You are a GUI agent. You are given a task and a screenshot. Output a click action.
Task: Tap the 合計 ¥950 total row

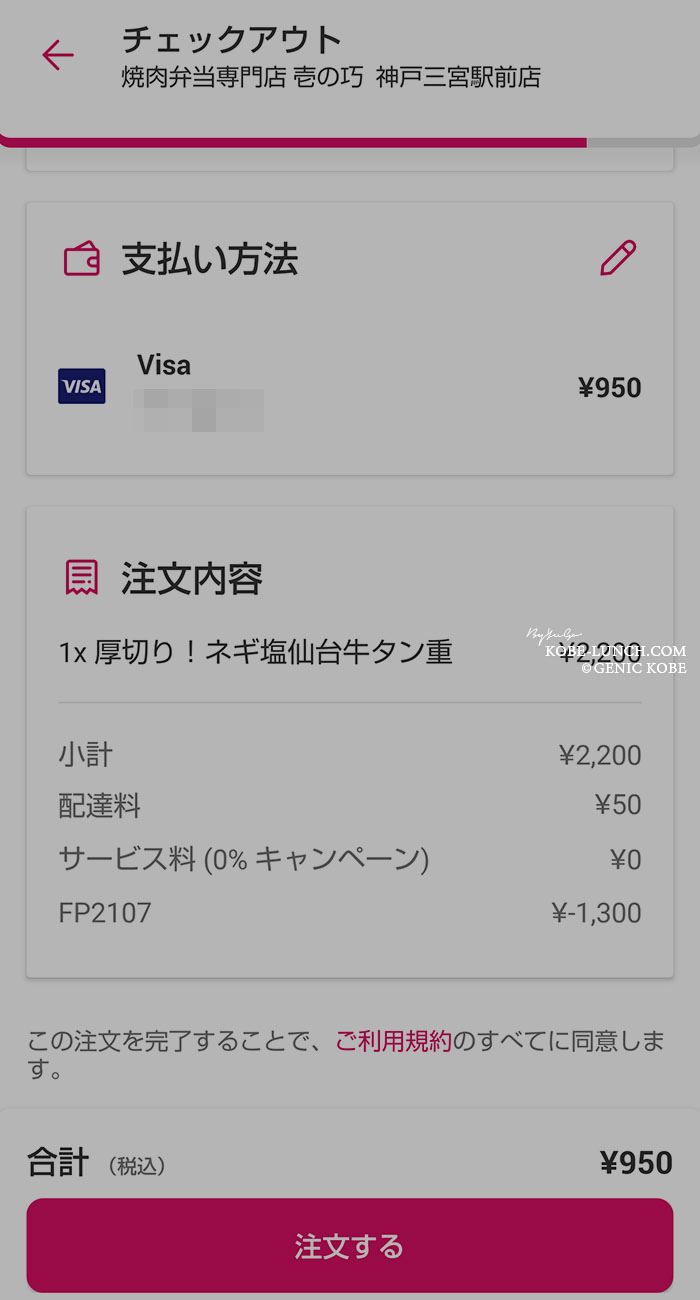pyautogui.click(x=350, y=1161)
